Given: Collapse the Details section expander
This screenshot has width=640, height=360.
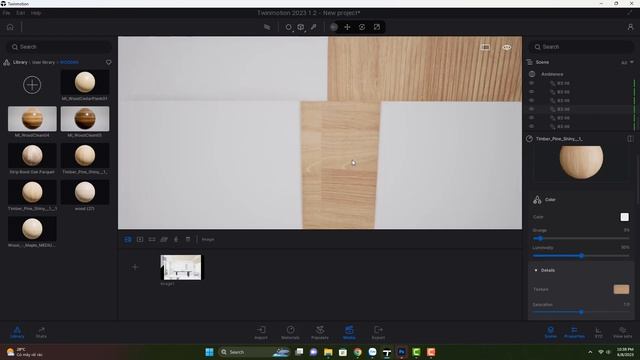Looking at the screenshot, I should click(536, 270).
